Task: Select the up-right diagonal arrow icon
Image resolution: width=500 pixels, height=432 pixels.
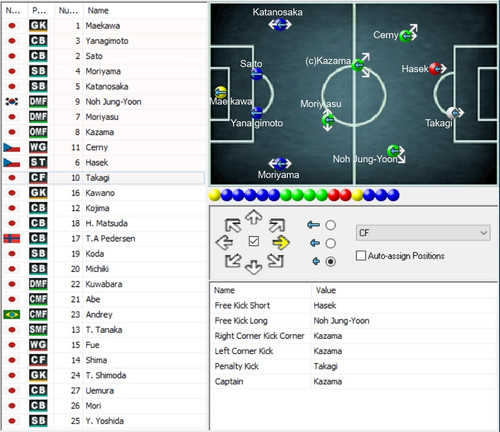Action: [277, 225]
